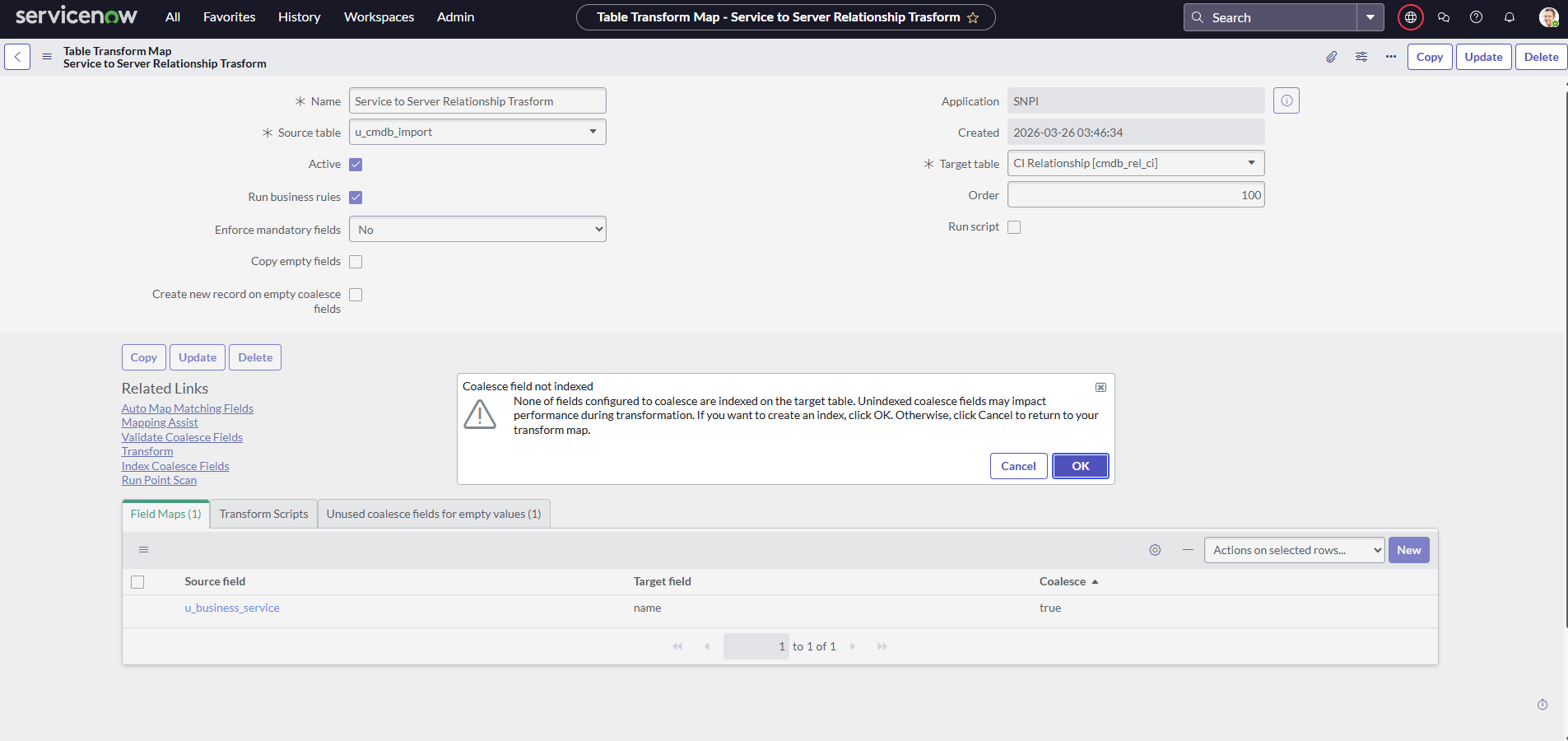
Task: Open the Field Maps list gear settings
Action: 1155,550
